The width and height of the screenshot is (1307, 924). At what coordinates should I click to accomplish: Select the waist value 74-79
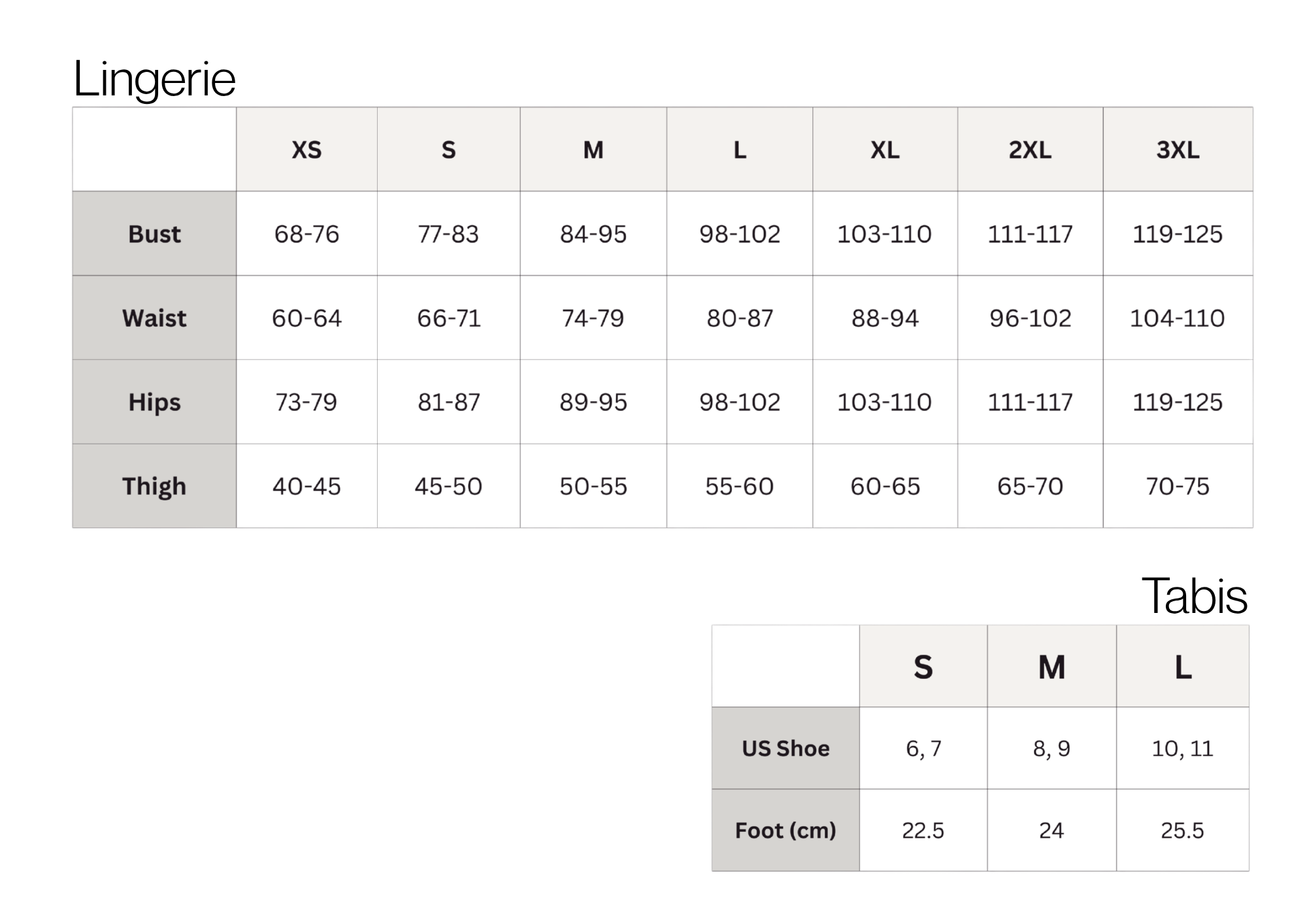click(593, 318)
